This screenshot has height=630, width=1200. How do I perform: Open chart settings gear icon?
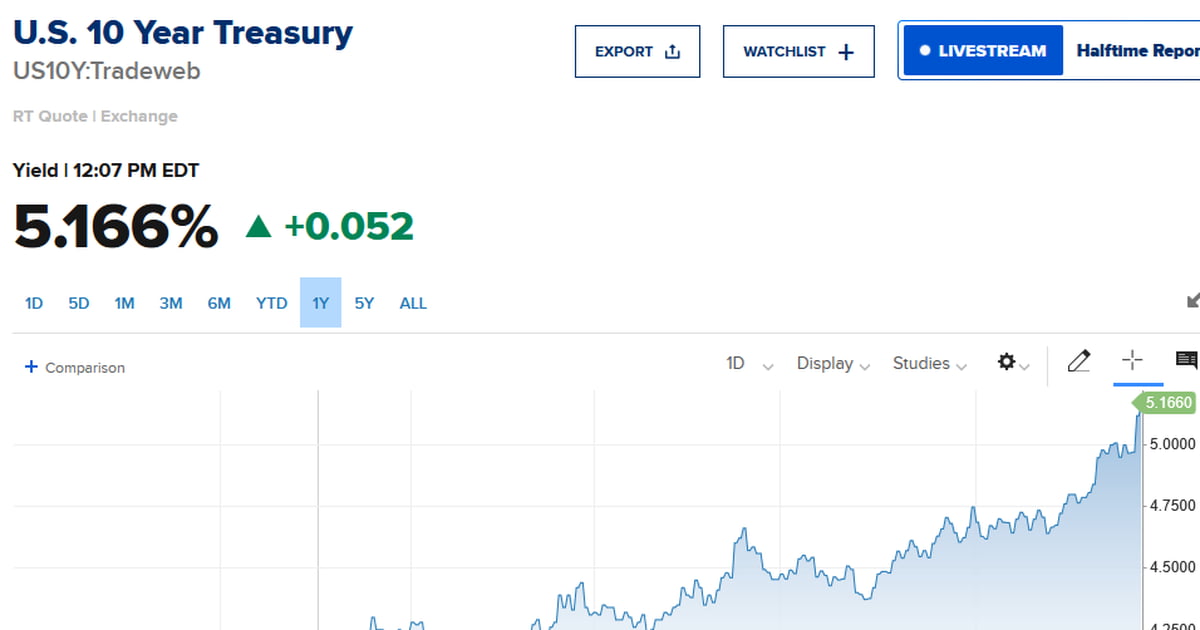click(x=1013, y=363)
